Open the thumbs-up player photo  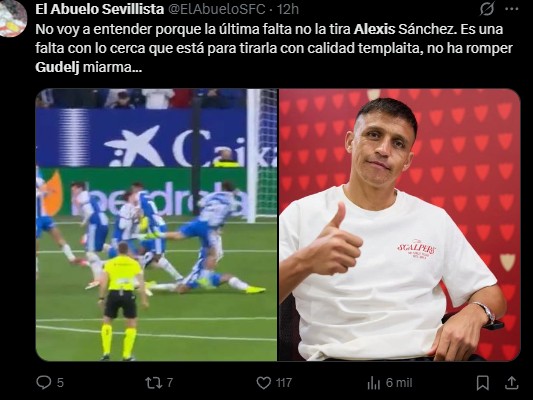tap(399, 225)
